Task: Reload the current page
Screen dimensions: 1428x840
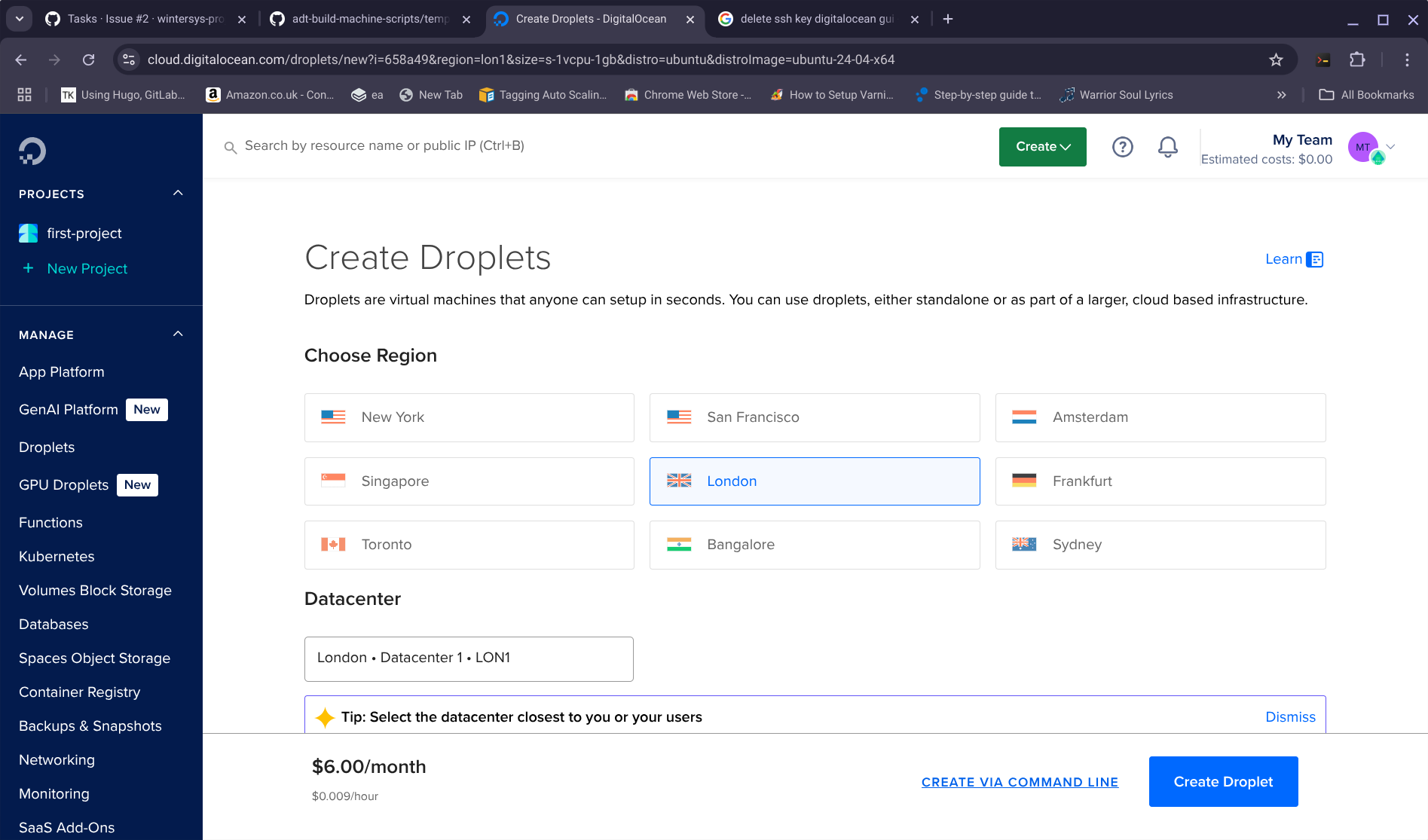Action: pos(88,60)
